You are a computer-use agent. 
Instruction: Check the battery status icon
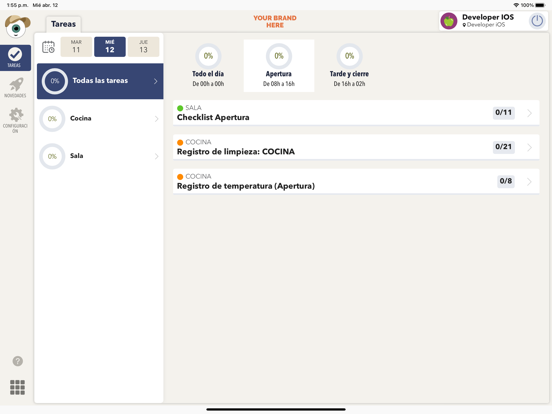tap(540, 5)
